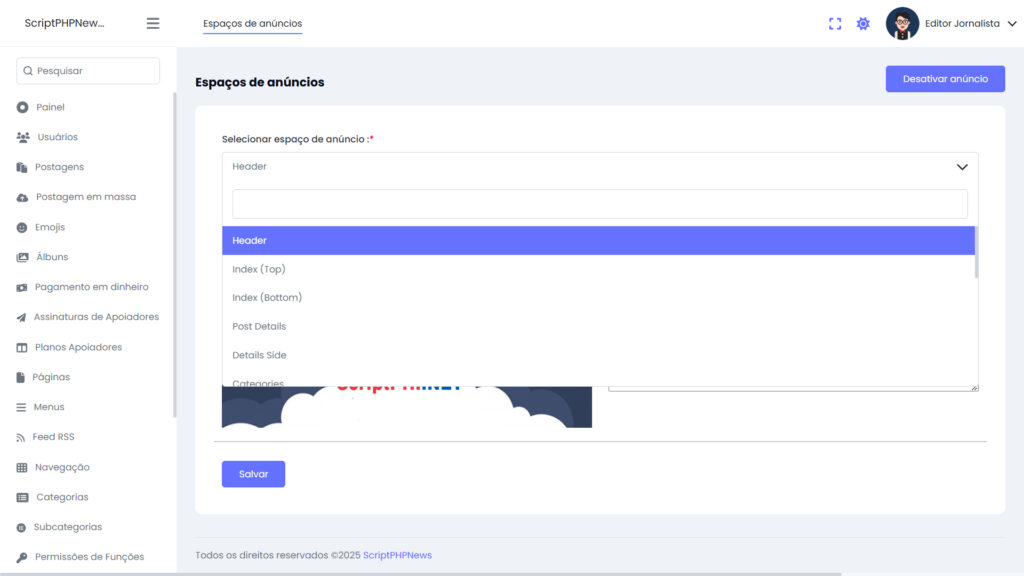Open Postagem em massa cloud icon
Image resolution: width=1024 pixels, height=576 pixels.
[22, 197]
